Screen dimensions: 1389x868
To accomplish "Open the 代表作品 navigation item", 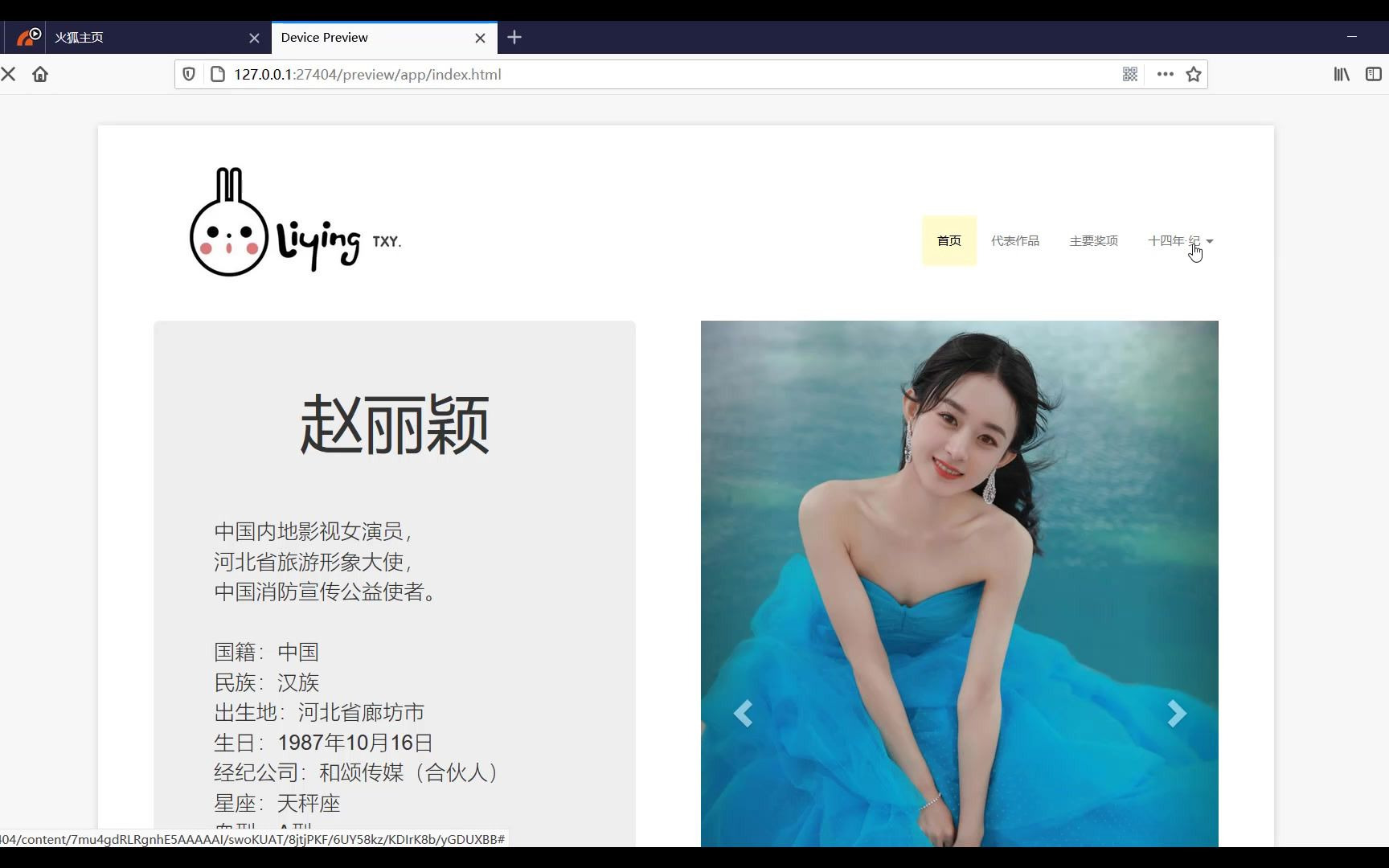I will [1015, 240].
